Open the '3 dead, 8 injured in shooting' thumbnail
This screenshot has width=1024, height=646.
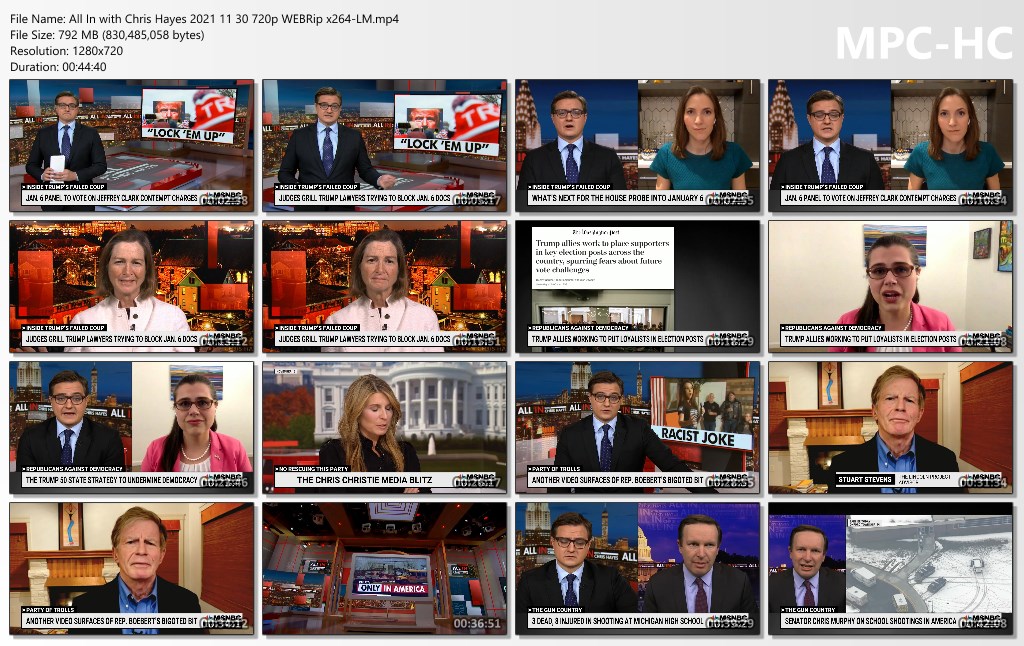(x=637, y=568)
